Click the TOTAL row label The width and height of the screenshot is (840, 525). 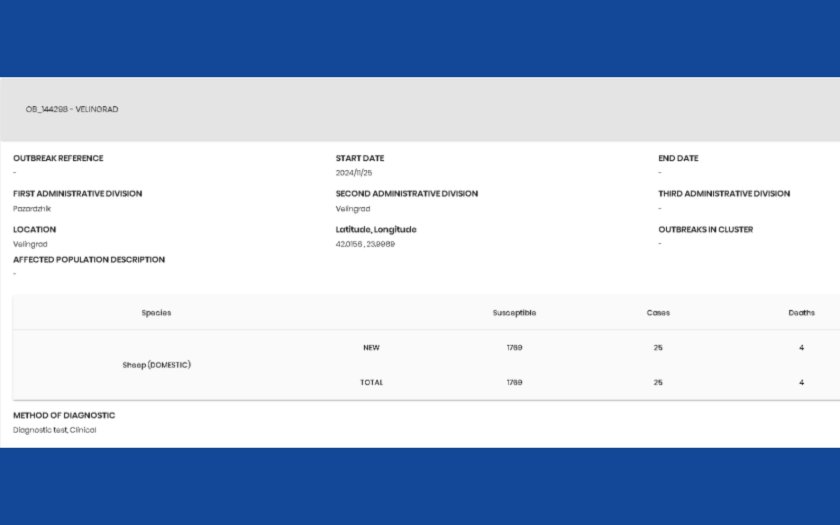tap(371, 382)
